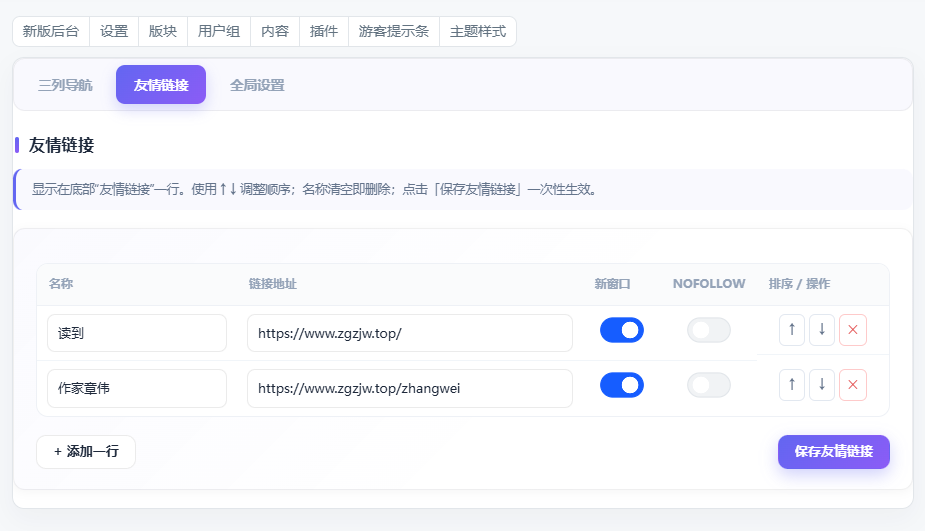
Task: Go to the 版块 menu item
Action: [163, 31]
